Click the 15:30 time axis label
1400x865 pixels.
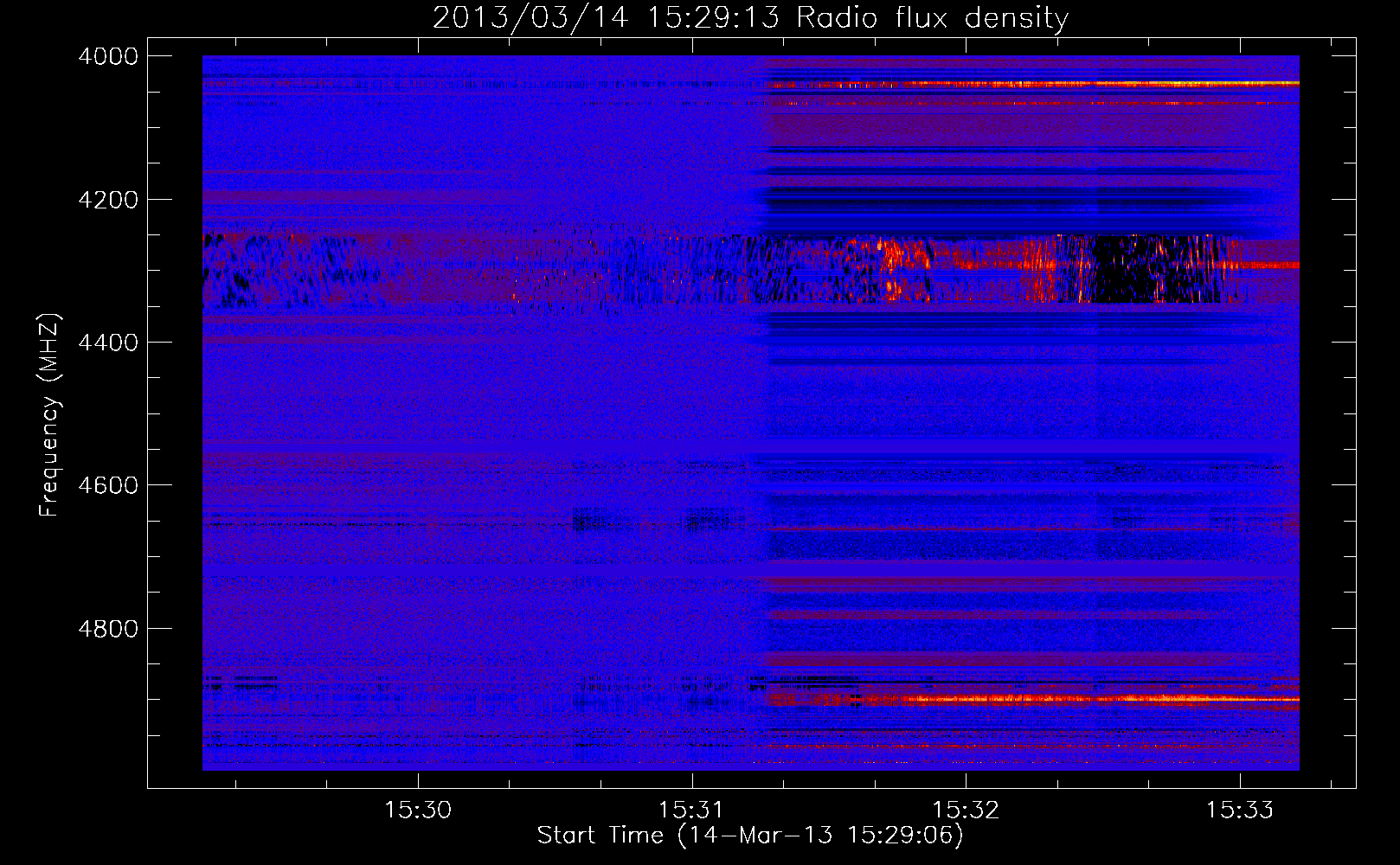418,810
